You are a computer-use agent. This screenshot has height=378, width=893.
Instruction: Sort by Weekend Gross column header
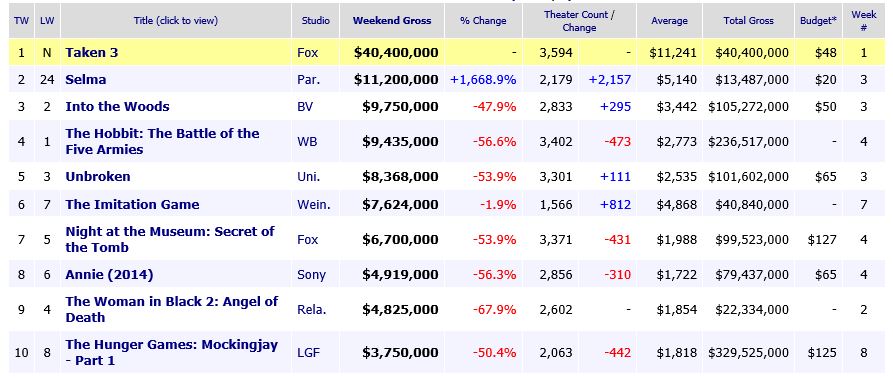coord(392,20)
